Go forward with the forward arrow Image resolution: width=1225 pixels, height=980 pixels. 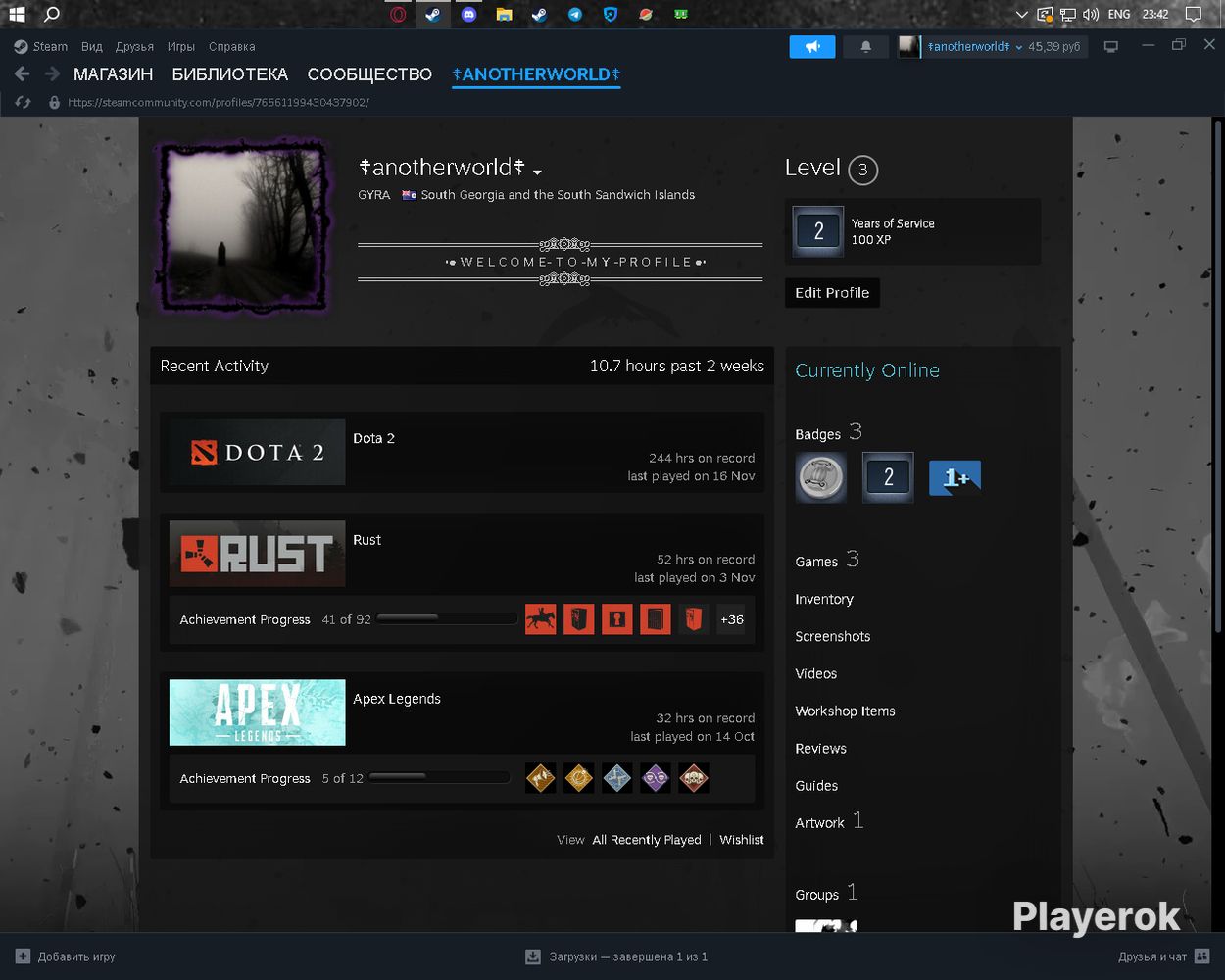52,73
